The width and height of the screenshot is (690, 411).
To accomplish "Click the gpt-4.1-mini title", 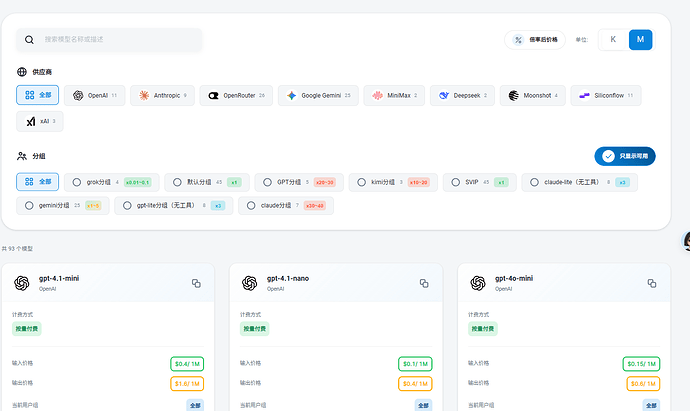I will point(59,279).
